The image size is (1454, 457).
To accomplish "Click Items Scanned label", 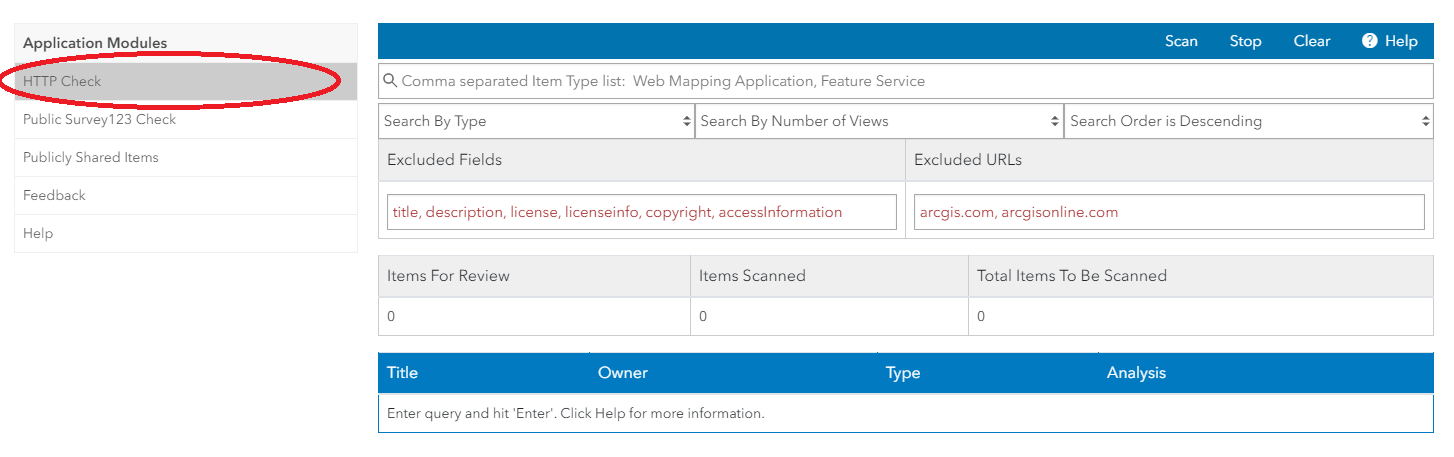I will pyautogui.click(x=752, y=276).
